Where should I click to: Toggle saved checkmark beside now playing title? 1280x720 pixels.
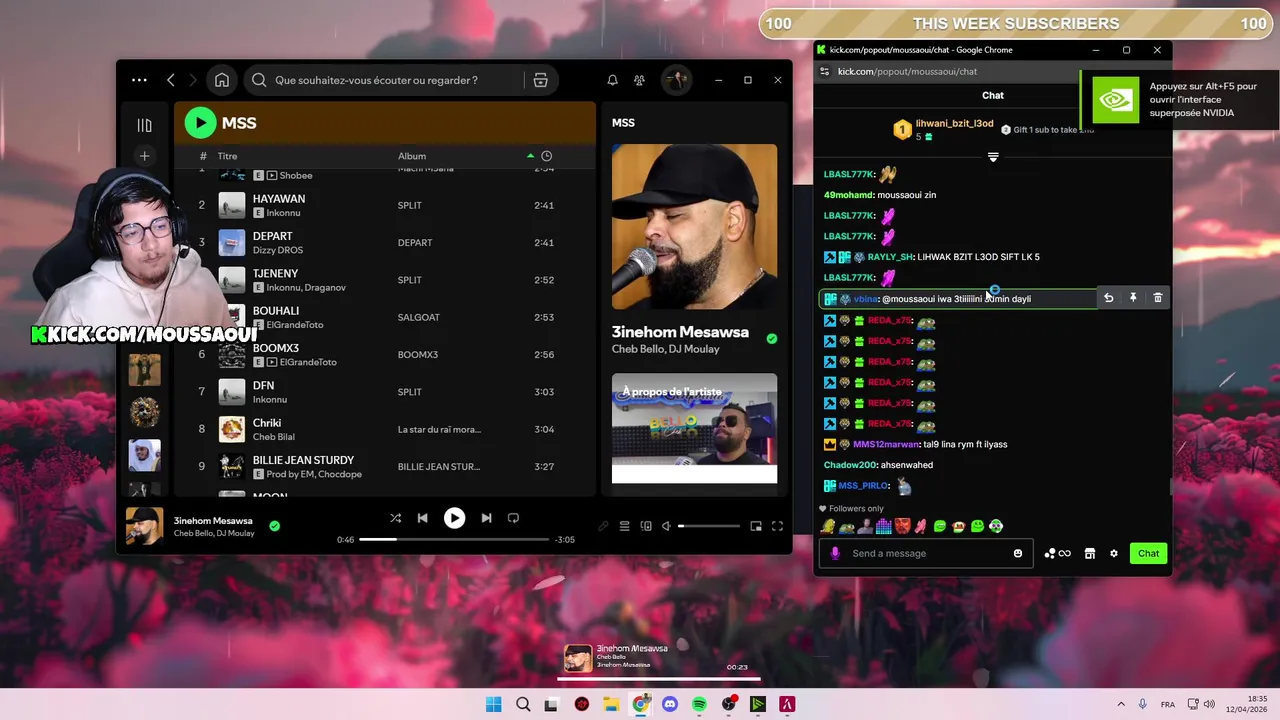pos(274,526)
